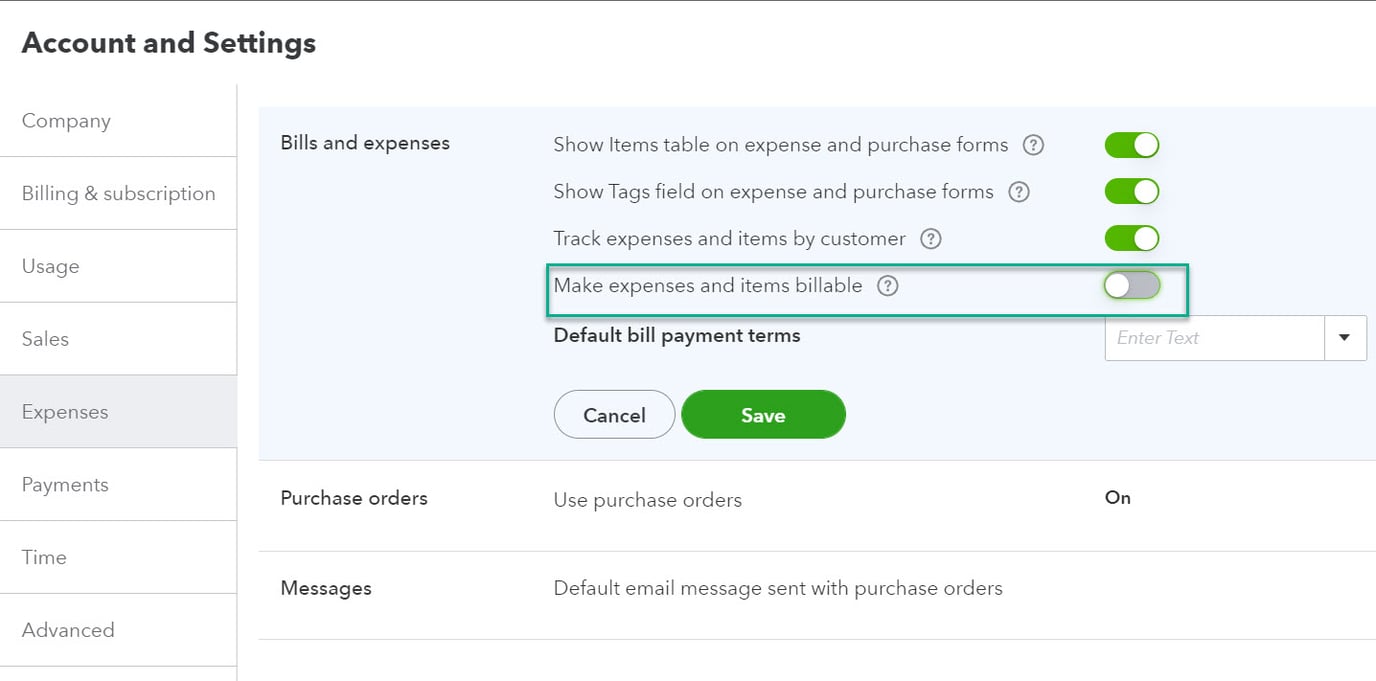Click help icon beside Track expenses by customer
Screen dimensions: 1376x681
[930, 238]
